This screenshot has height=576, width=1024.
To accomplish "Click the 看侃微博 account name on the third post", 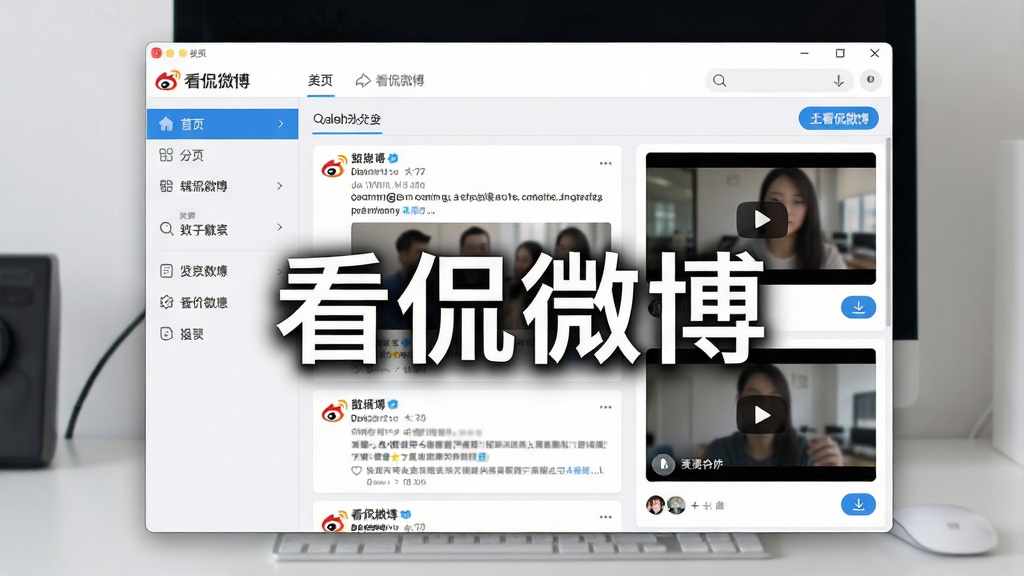I will (x=374, y=515).
